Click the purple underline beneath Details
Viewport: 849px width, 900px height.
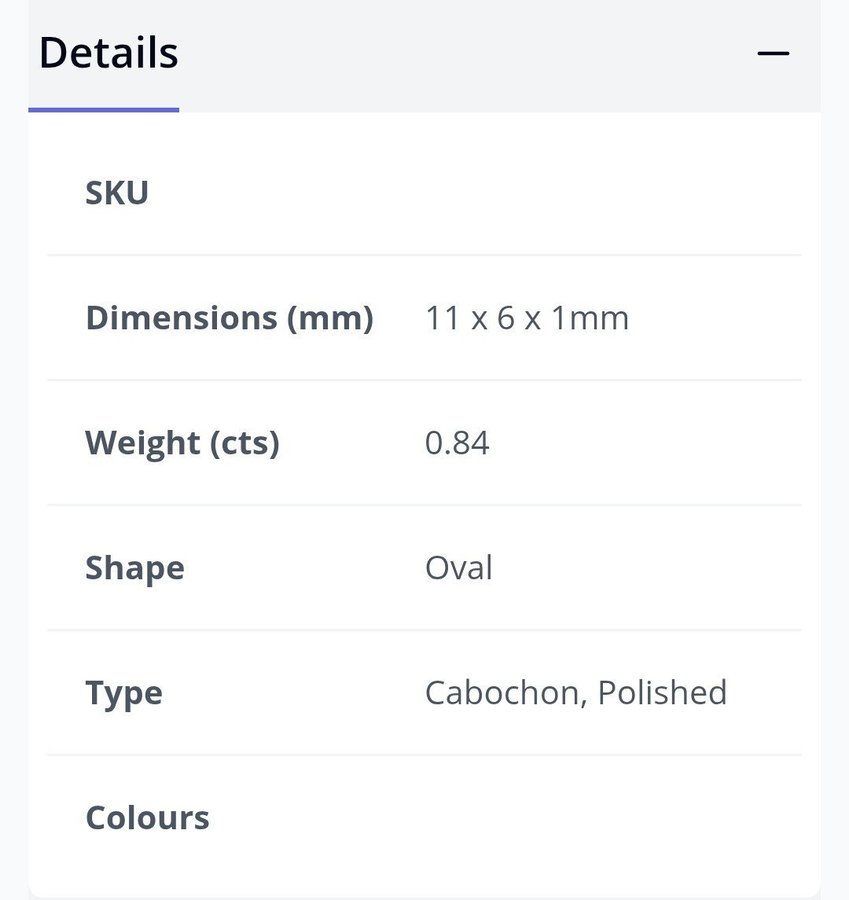click(x=104, y=109)
